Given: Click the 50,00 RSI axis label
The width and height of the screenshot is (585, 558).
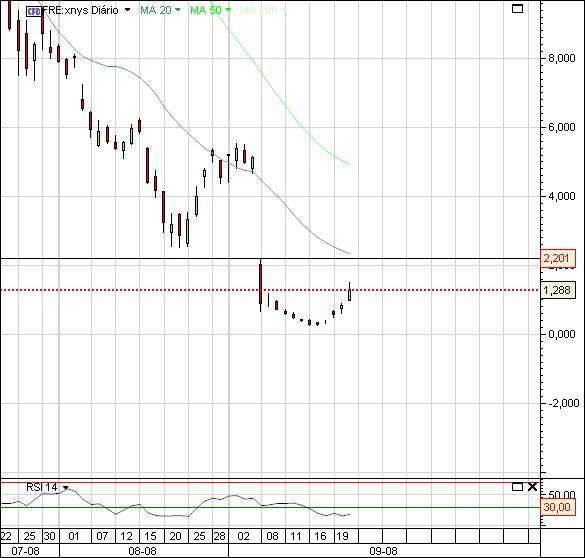Looking at the screenshot, I should (x=561, y=495).
